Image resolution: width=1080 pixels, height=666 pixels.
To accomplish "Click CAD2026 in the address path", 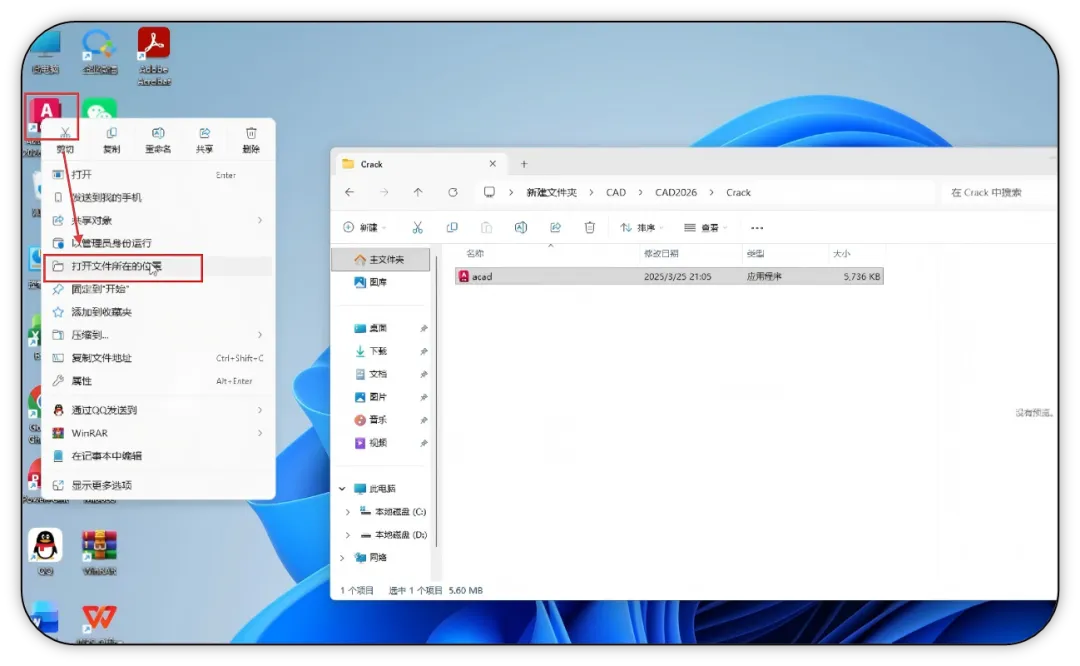I will tap(676, 193).
